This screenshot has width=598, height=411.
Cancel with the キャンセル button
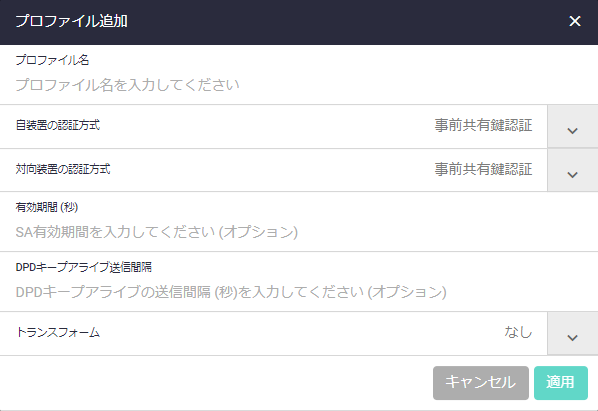pos(481,383)
